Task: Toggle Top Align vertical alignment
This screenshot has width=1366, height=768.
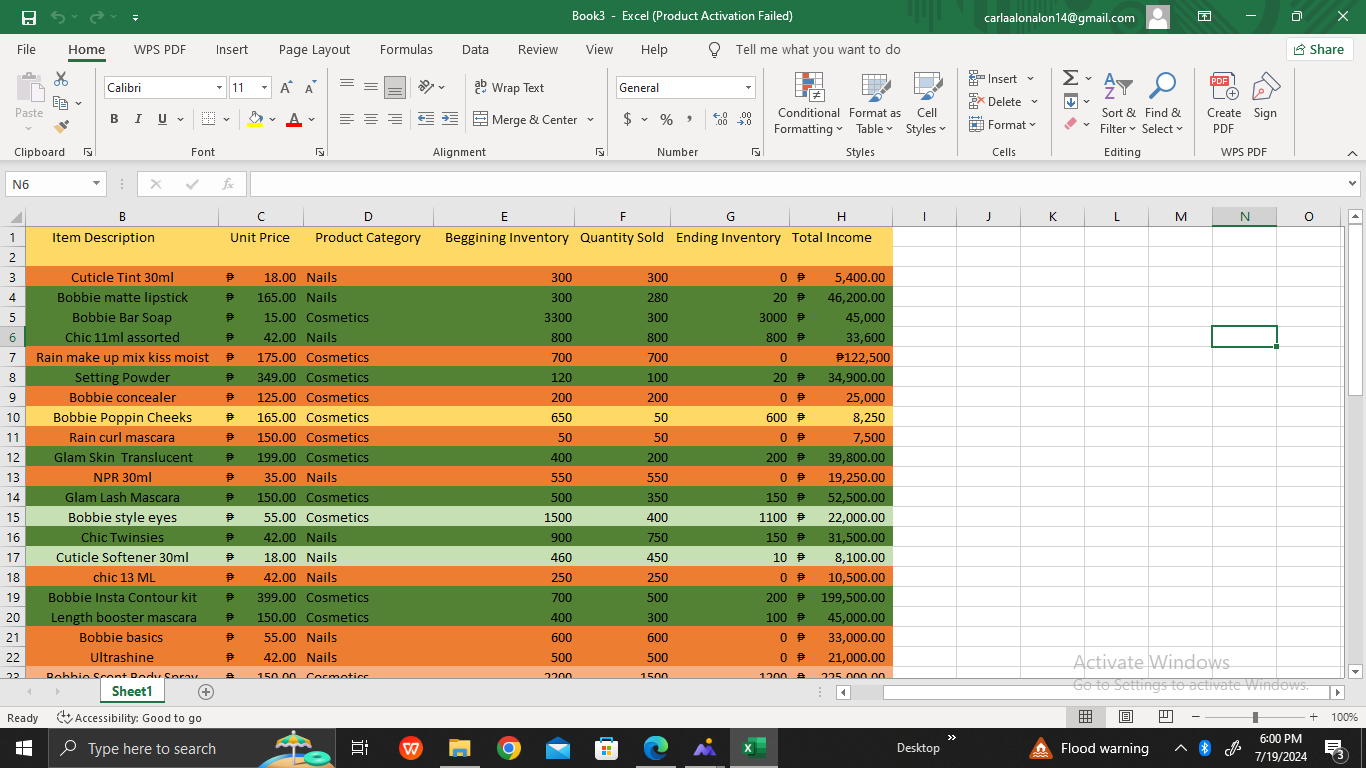Action: pos(347,88)
